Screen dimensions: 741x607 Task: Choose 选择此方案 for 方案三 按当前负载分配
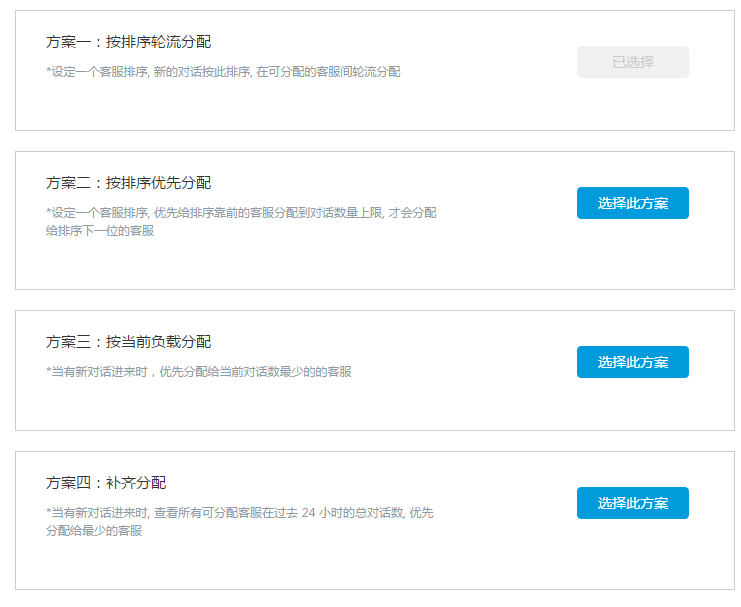tap(632, 362)
